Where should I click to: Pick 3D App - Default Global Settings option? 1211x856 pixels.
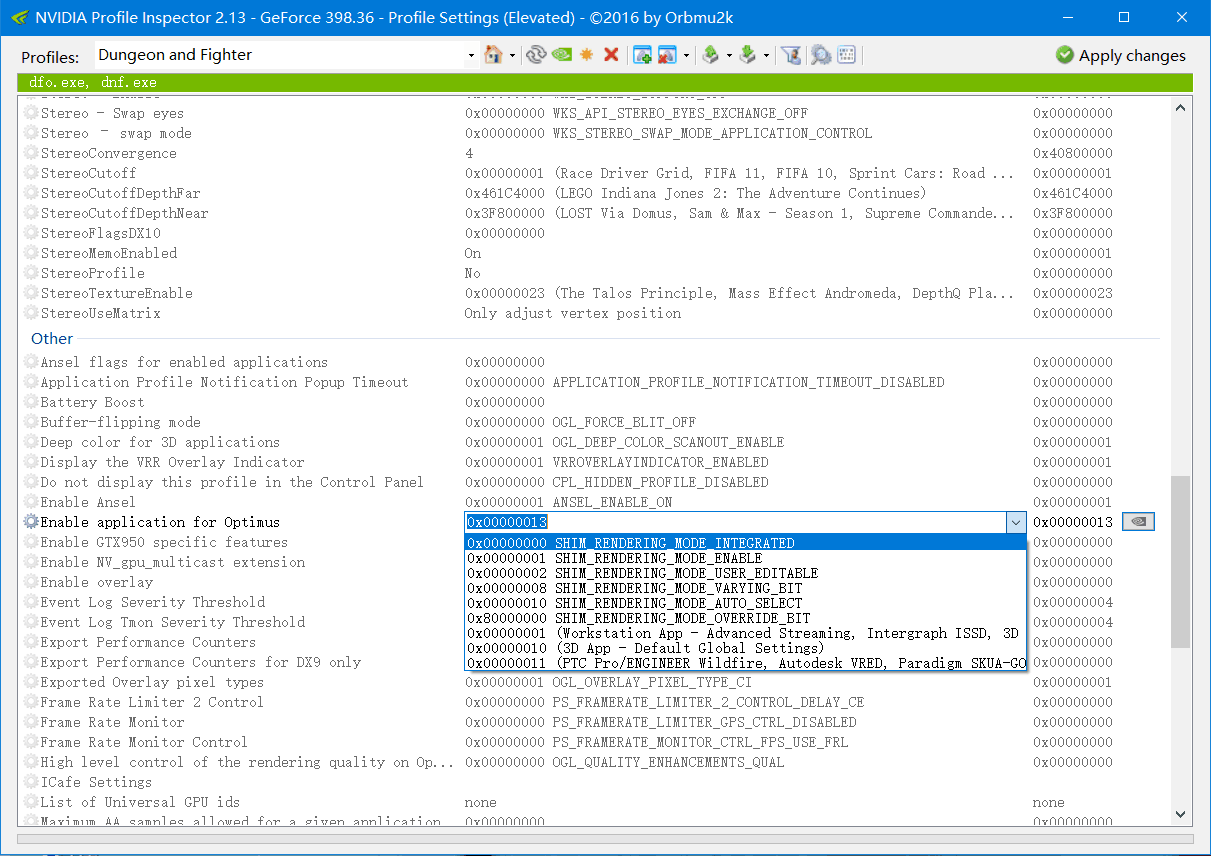tap(745, 648)
